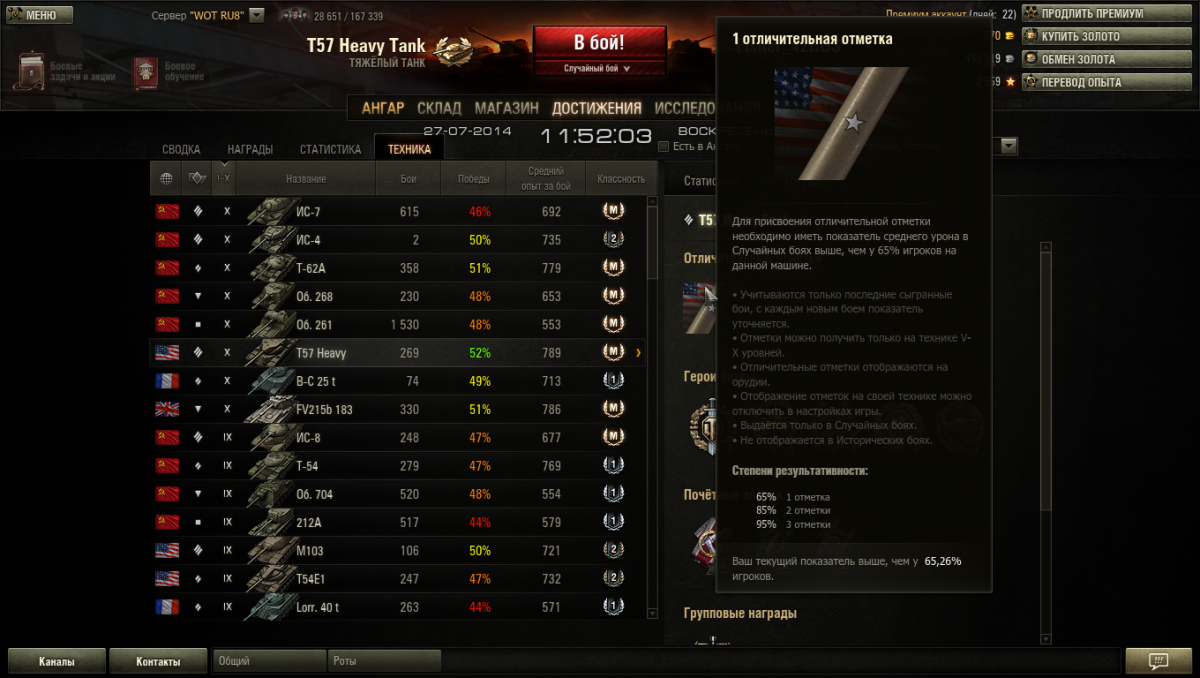The height and width of the screenshot is (678, 1200).
Task: Click the Боевое обучение icon
Action: coord(146,72)
